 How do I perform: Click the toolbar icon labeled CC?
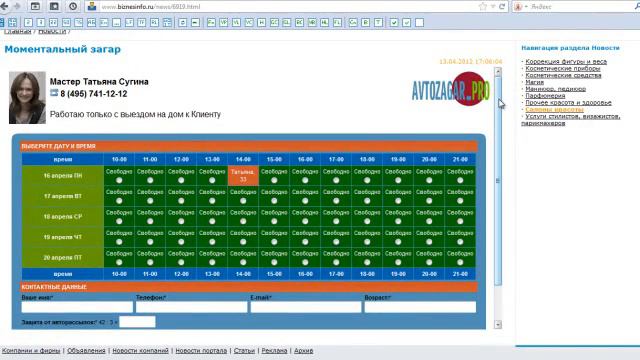[274, 22]
